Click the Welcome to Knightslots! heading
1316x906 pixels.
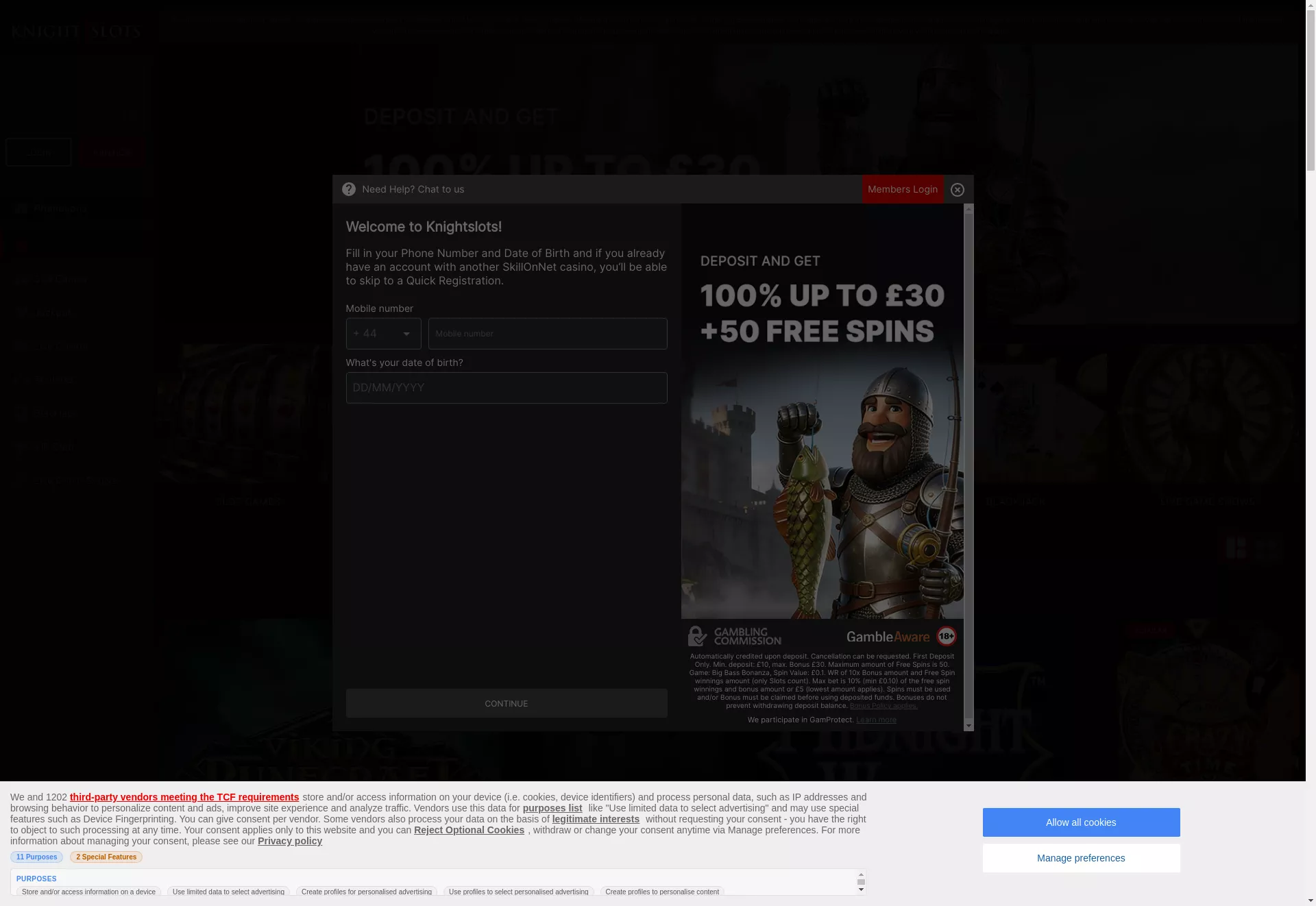(x=424, y=227)
